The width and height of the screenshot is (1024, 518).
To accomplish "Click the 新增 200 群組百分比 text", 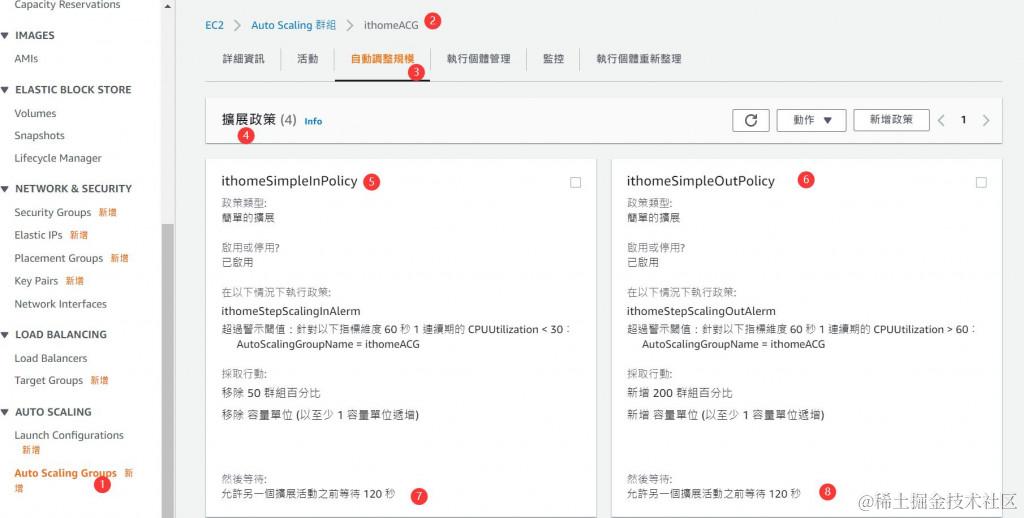I will (x=680, y=393).
